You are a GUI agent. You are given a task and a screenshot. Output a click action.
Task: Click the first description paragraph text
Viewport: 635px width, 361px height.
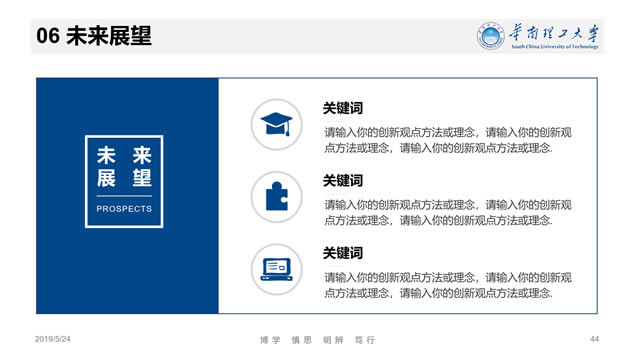[x=447, y=140]
